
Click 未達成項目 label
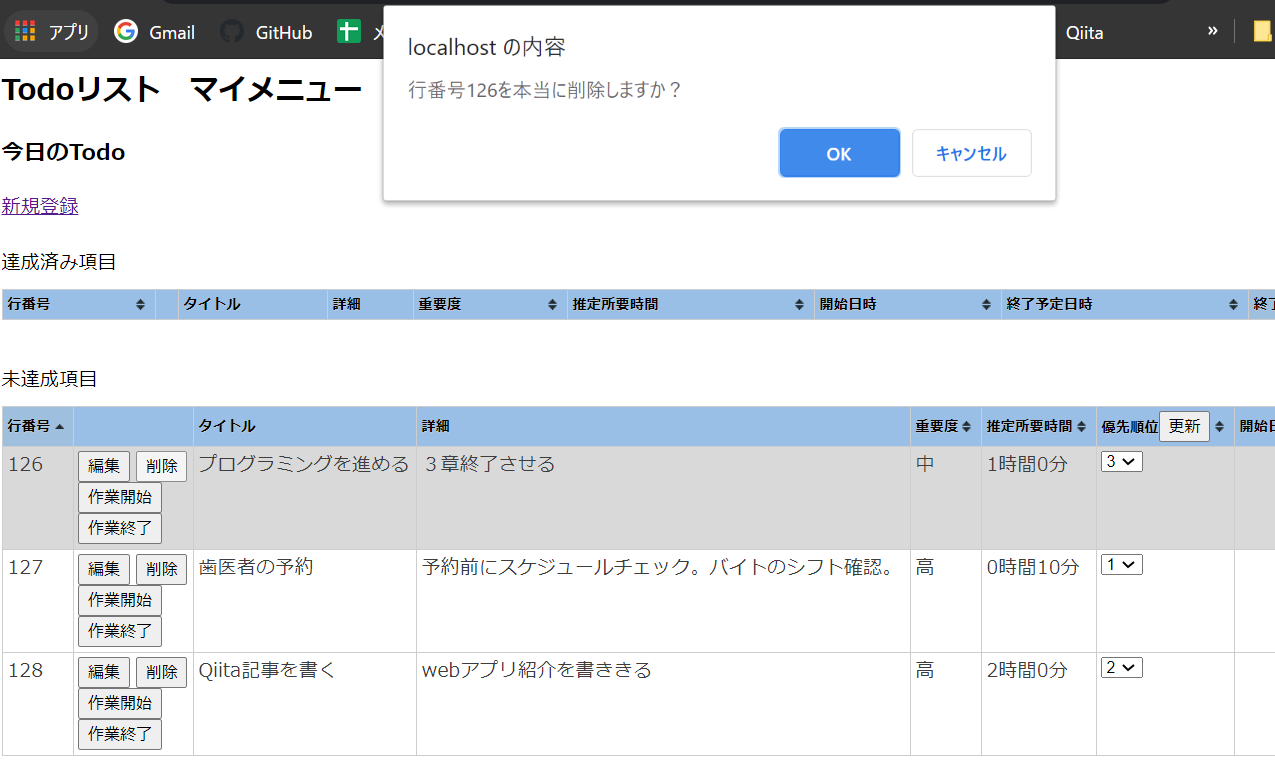[x=49, y=379]
